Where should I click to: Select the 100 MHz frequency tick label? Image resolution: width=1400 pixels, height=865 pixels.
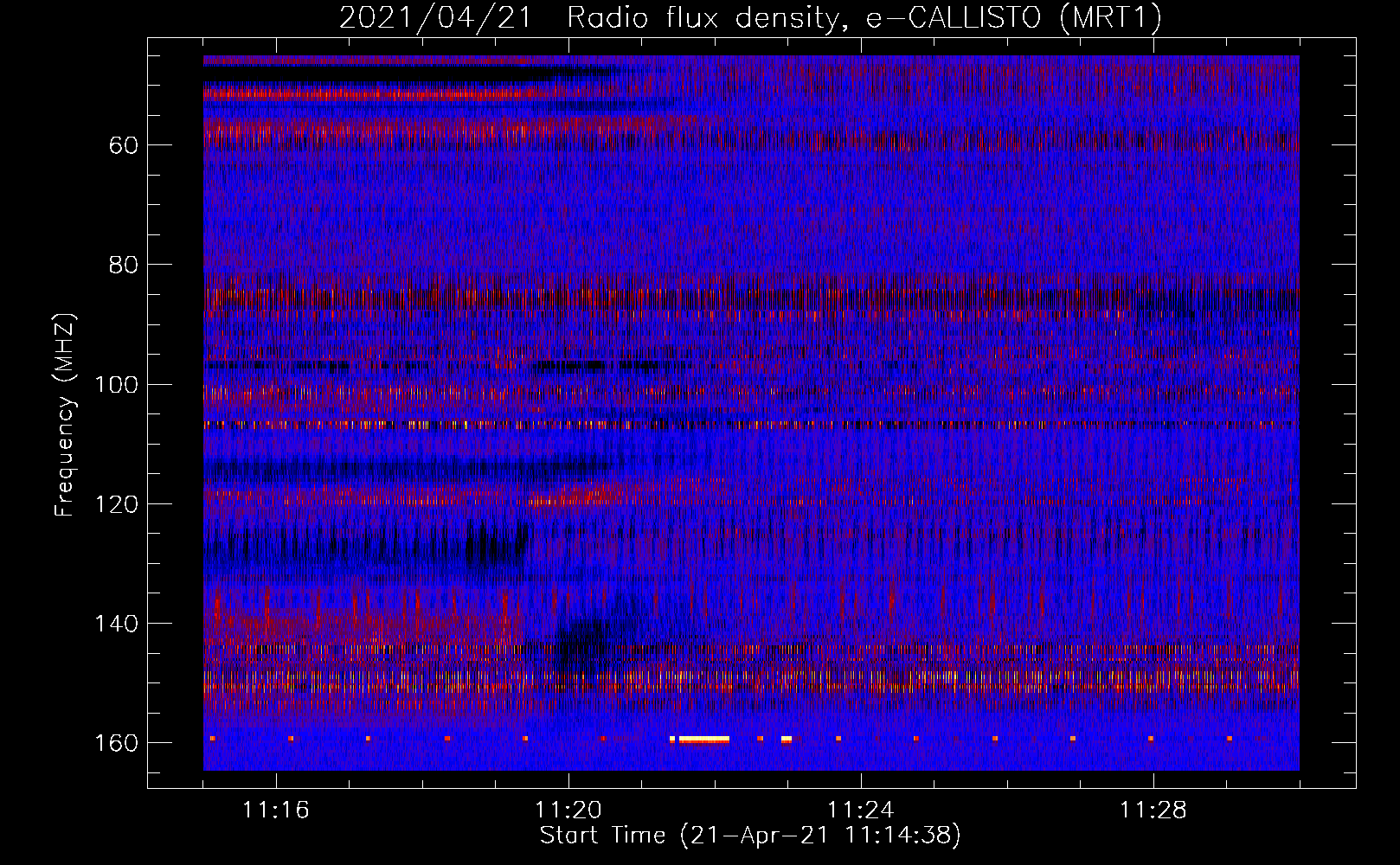pos(116,384)
